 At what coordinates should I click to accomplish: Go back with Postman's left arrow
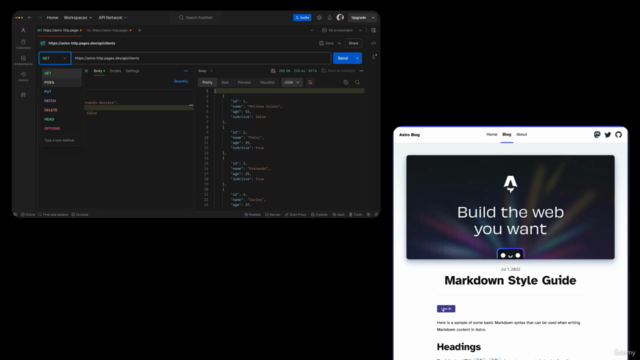(x=29, y=18)
